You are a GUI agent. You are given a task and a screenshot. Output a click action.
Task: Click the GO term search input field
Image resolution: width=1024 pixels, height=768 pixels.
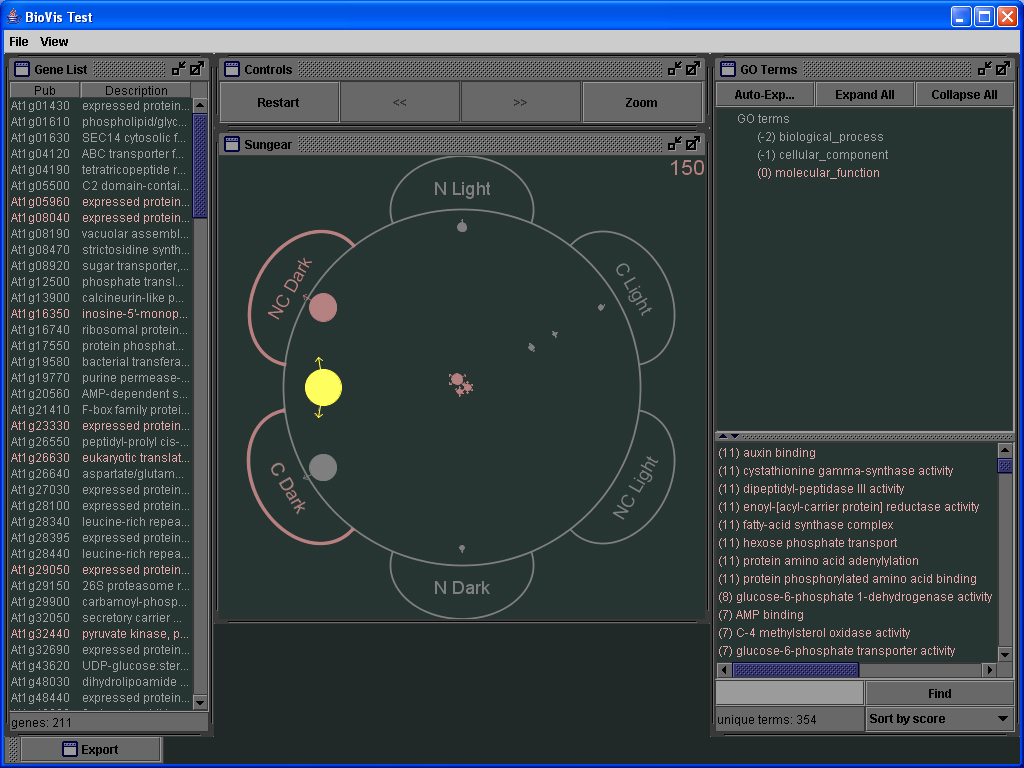(789, 693)
